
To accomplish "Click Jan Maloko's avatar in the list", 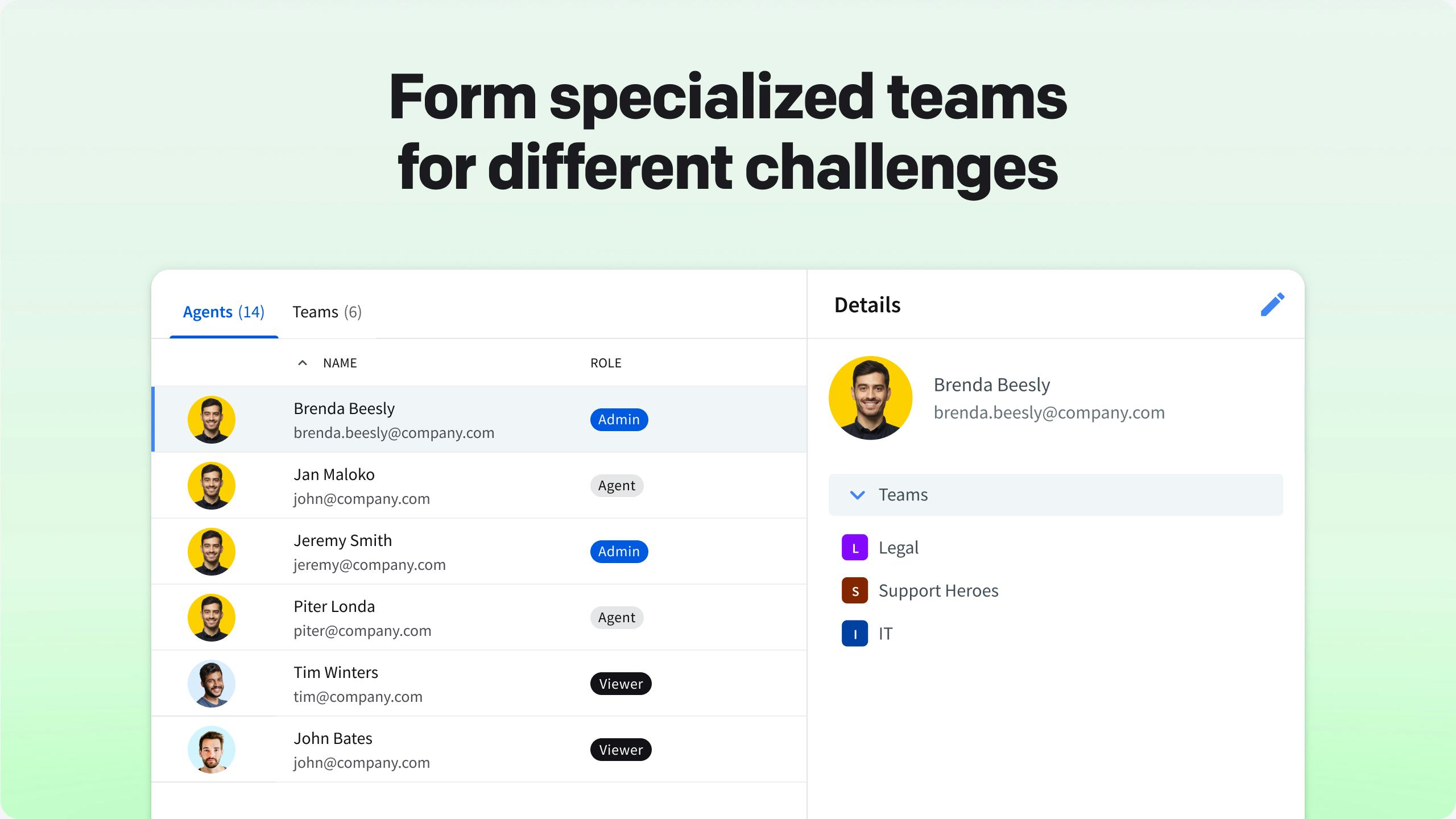I will [212, 486].
